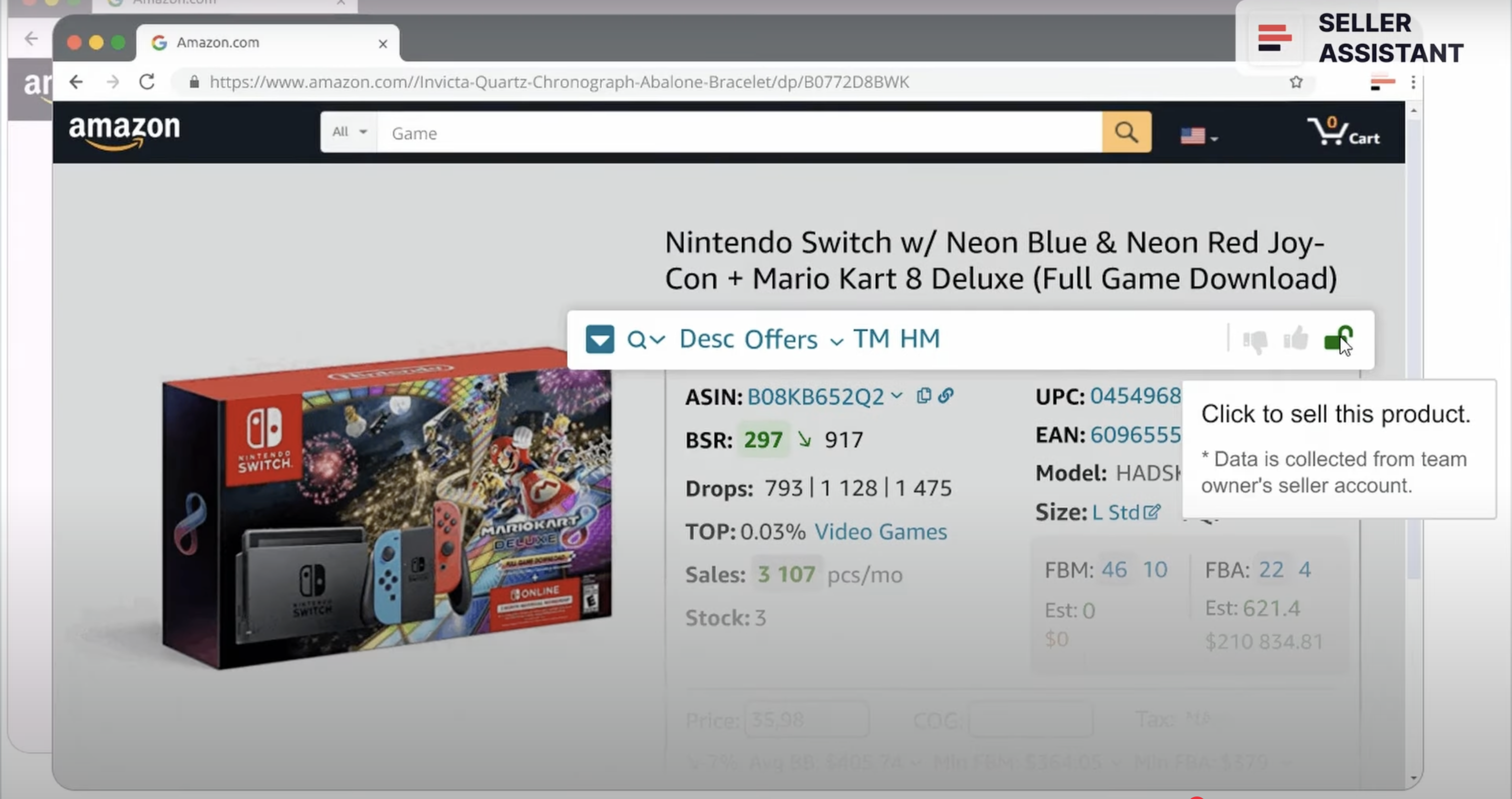Open the search magnifier dropdown in panel

[x=645, y=339]
